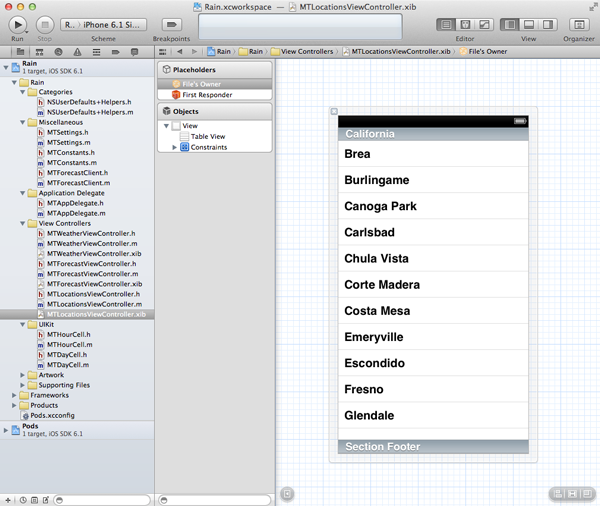Open File's Owner jump bar segment

click(x=483, y=52)
